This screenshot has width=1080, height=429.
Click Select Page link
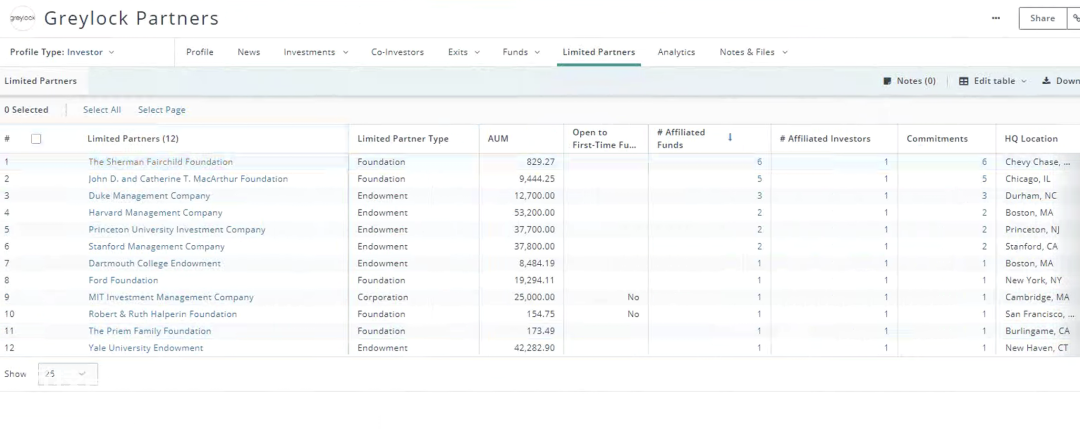coord(161,110)
